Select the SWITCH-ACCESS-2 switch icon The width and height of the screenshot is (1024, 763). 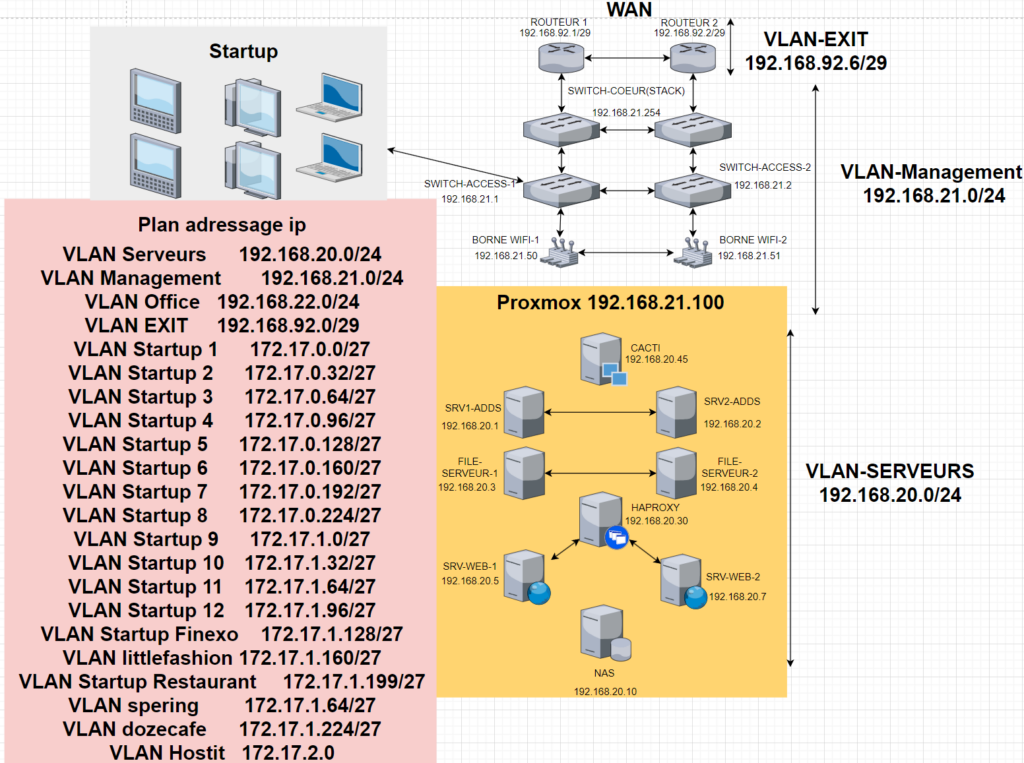(693, 186)
